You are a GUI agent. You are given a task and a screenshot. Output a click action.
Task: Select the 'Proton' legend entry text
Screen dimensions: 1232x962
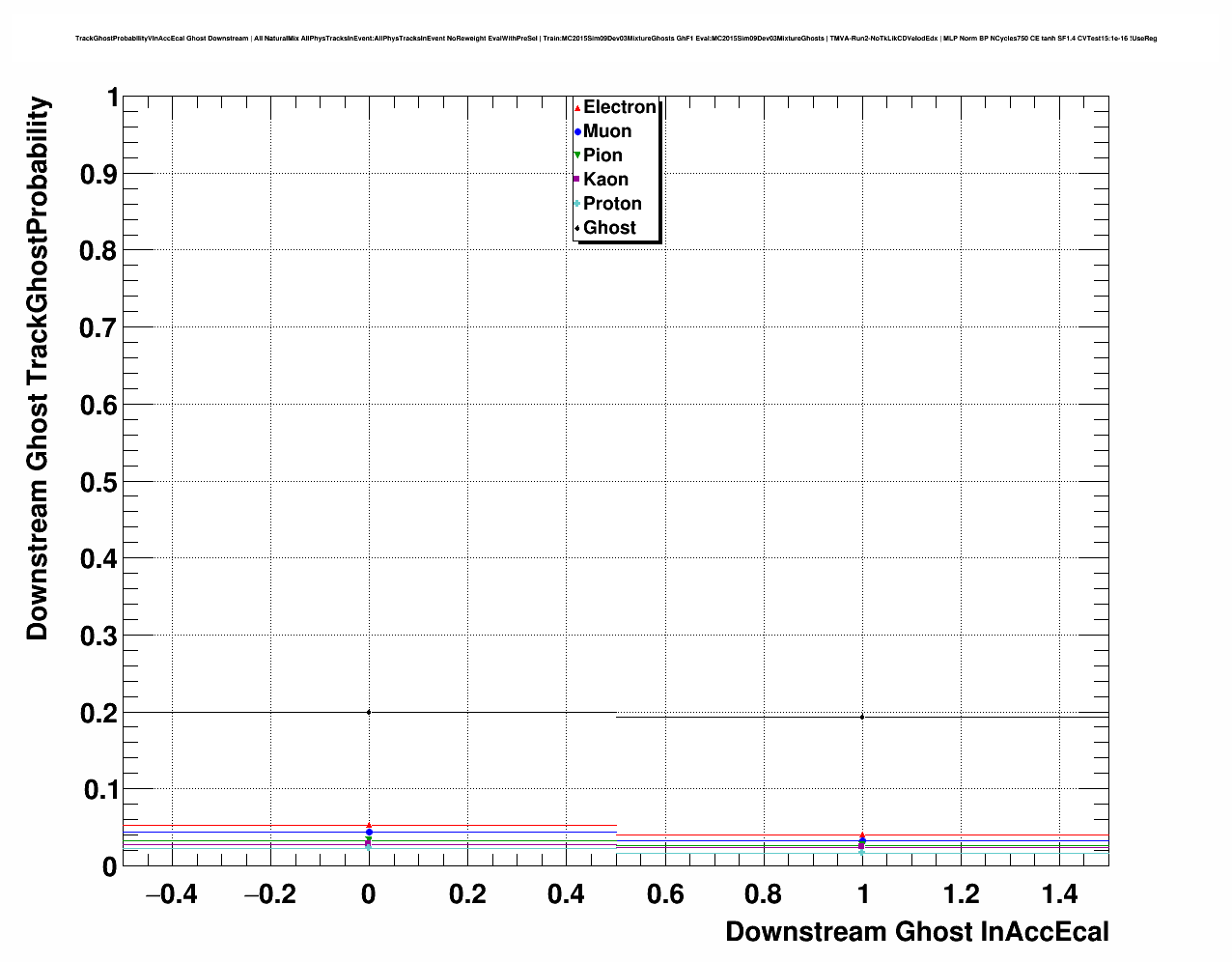click(612, 204)
